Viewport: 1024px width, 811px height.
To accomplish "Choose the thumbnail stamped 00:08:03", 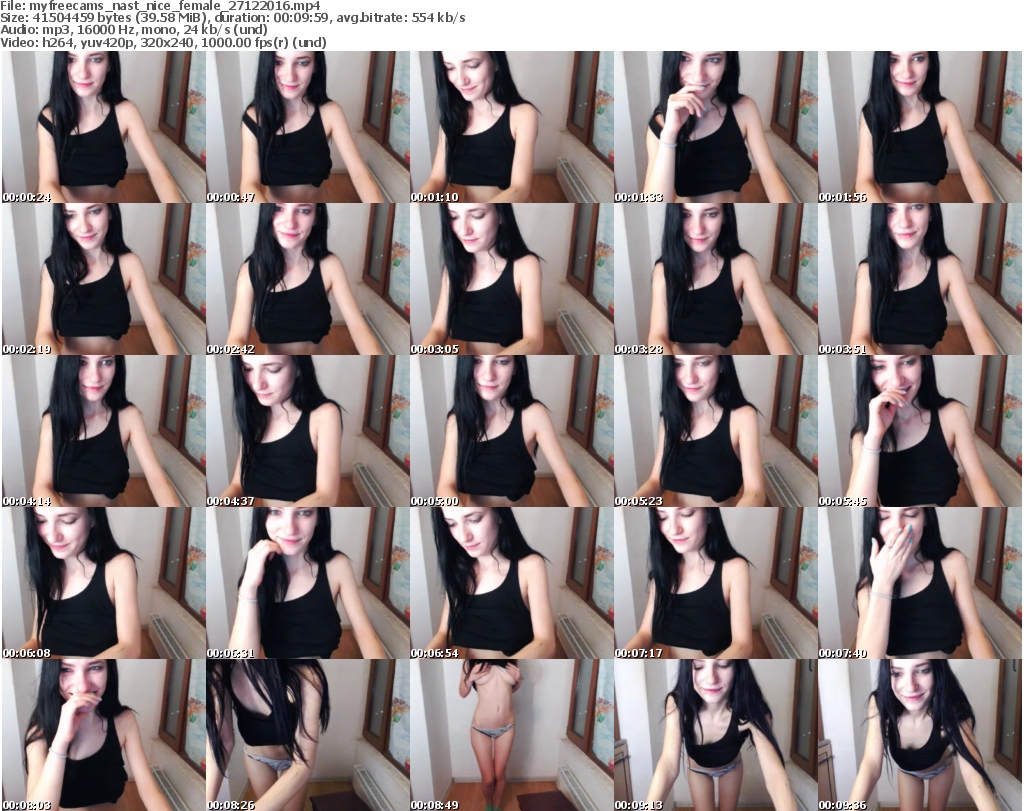I will click(104, 735).
